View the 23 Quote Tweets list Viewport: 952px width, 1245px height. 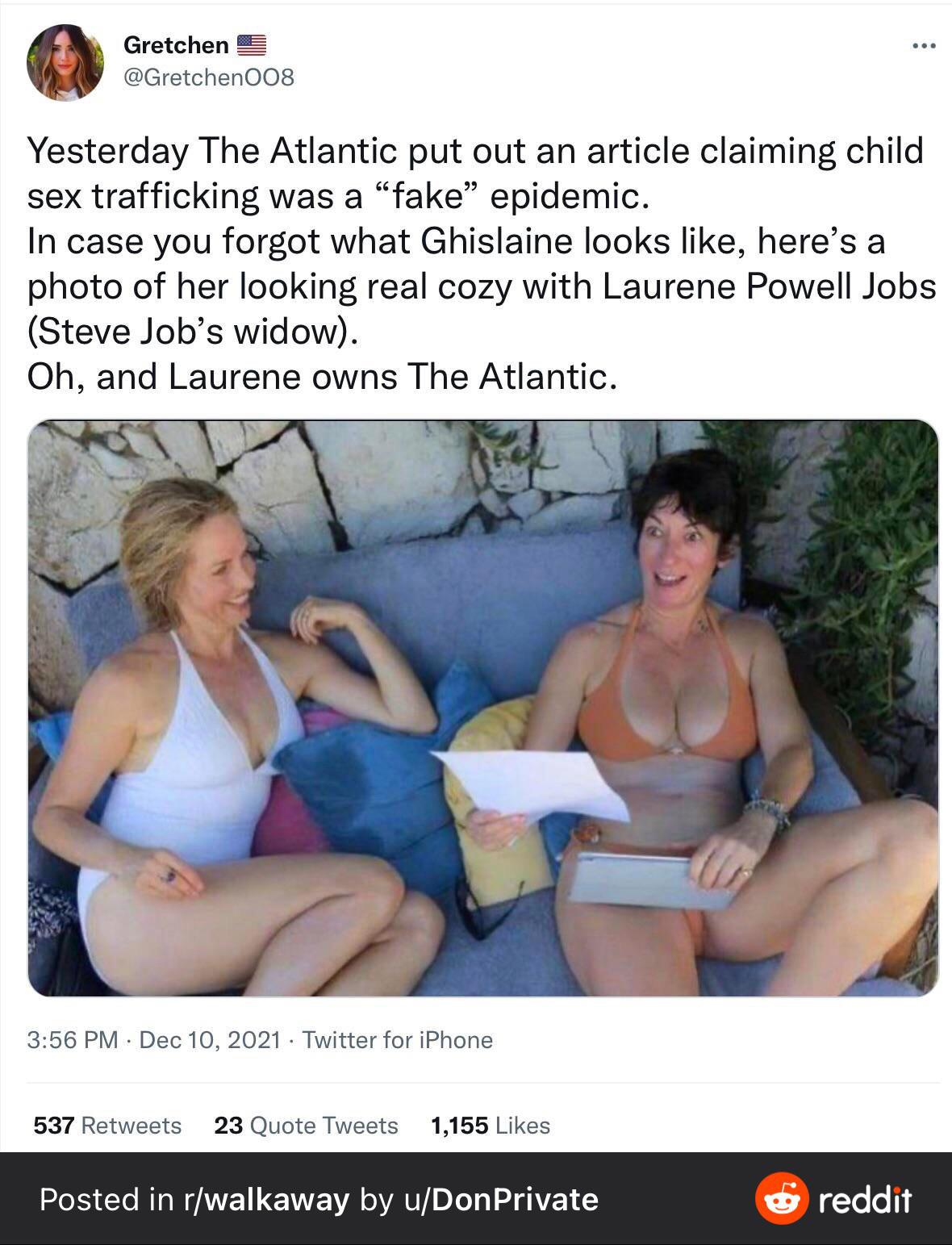[x=306, y=1125]
